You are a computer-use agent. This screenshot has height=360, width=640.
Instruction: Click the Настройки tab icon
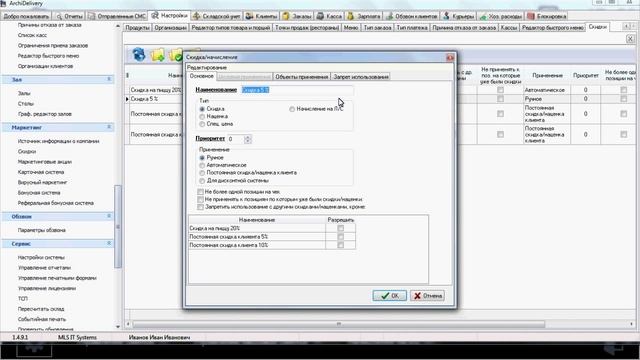click(x=155, y=16)
